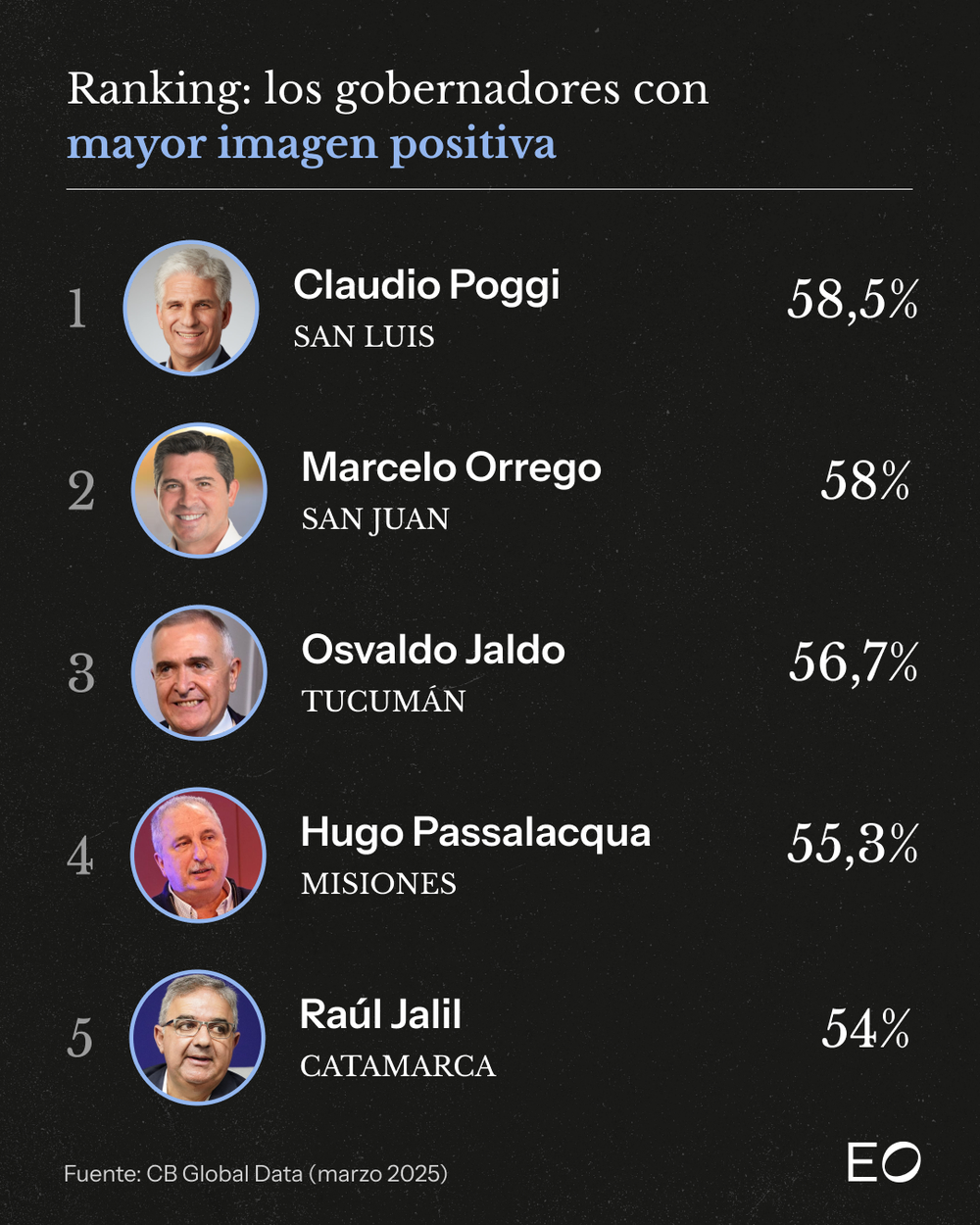Select the 55,3% percentage
Screen dimensions: 980x1225
tap(852, 844)
